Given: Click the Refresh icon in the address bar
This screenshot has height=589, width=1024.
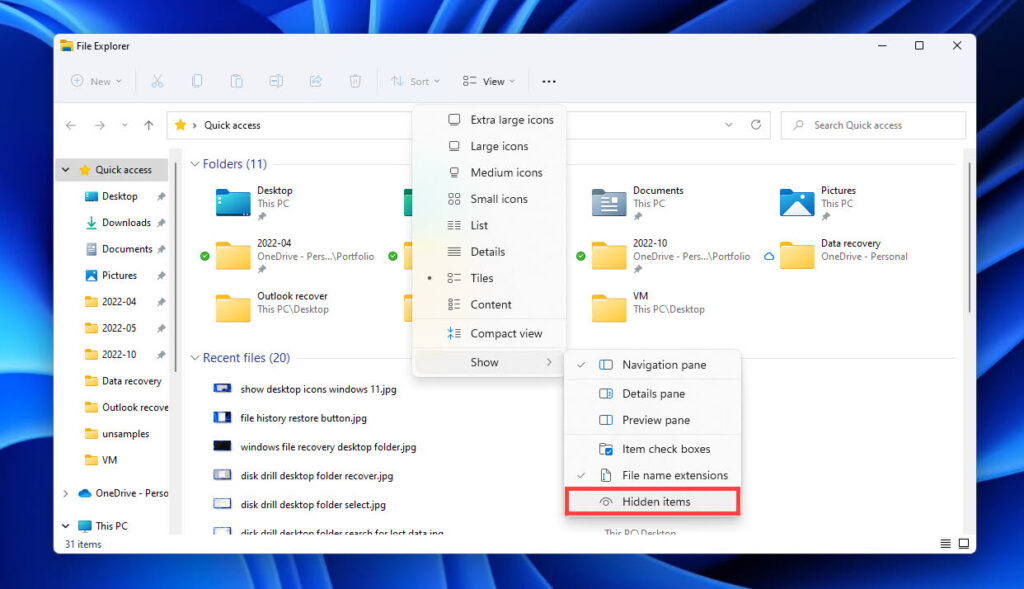Looking at the screenshot, I should [x=757, y=125].
